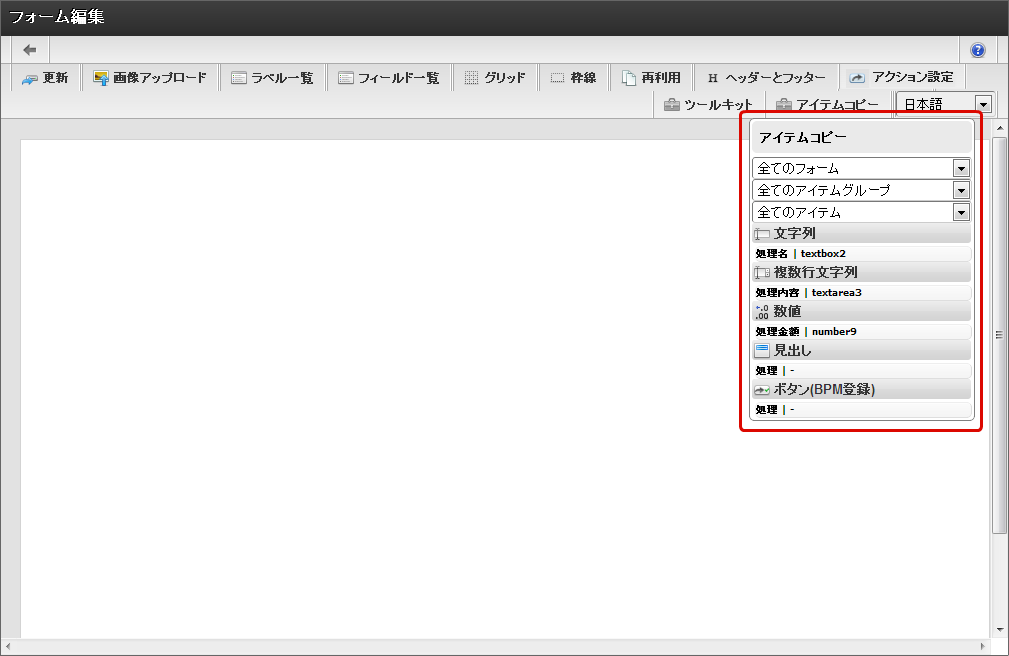1009x656 pixels.
Task: Select the グリッド grid tool
Action: 495,78
